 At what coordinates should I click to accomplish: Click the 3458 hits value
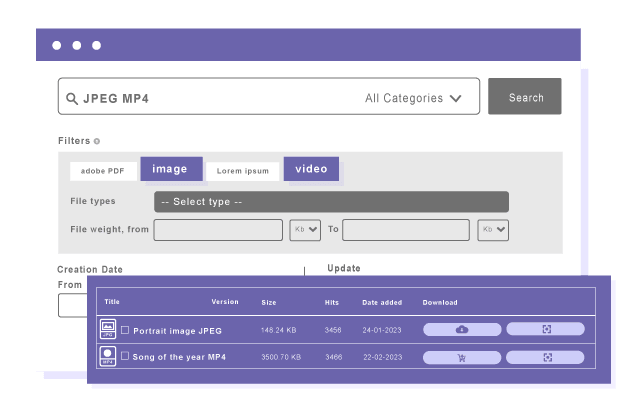(x=333, y=330)
